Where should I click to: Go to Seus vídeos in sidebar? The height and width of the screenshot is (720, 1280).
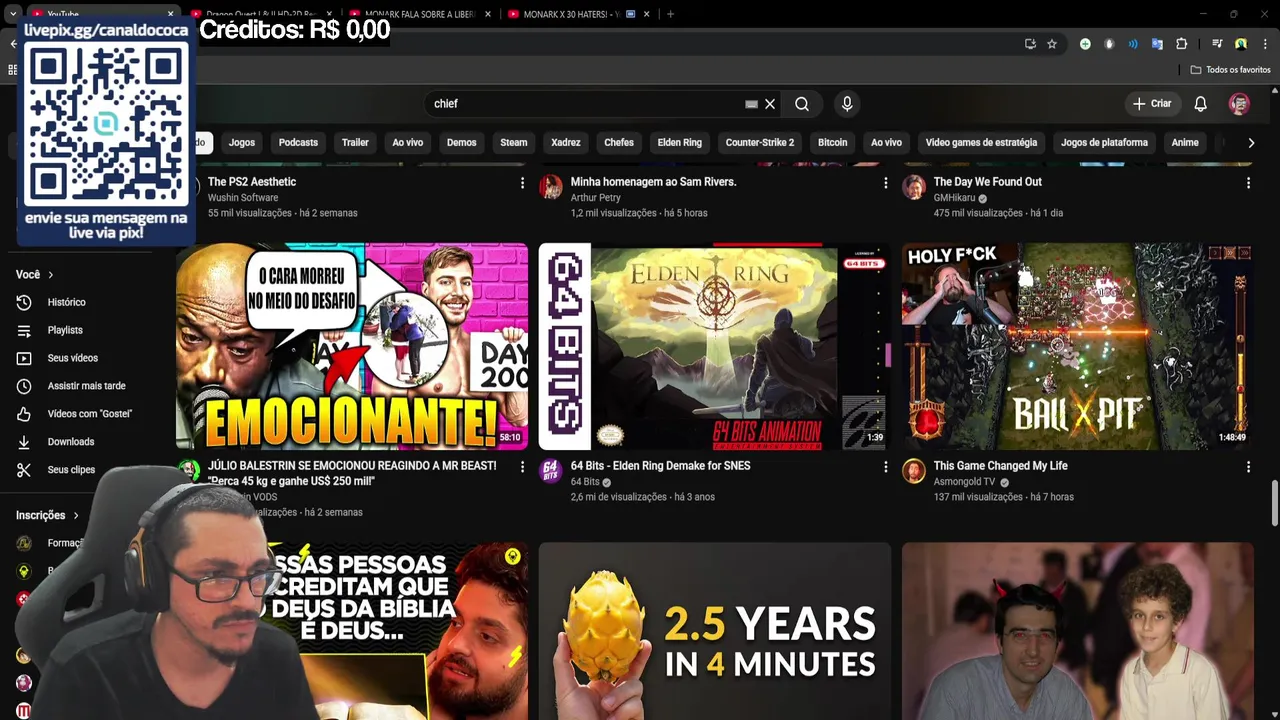(x=72, y=358)
